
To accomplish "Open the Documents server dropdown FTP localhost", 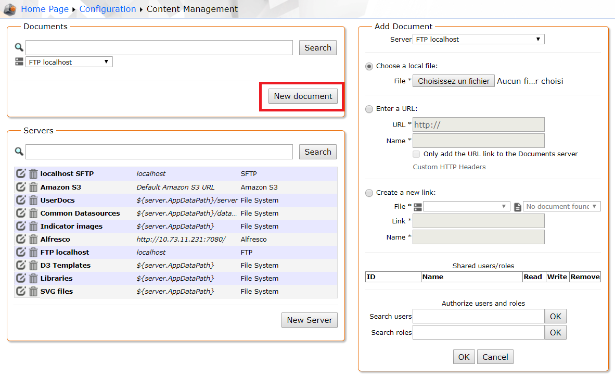I will tap(69, 62).
